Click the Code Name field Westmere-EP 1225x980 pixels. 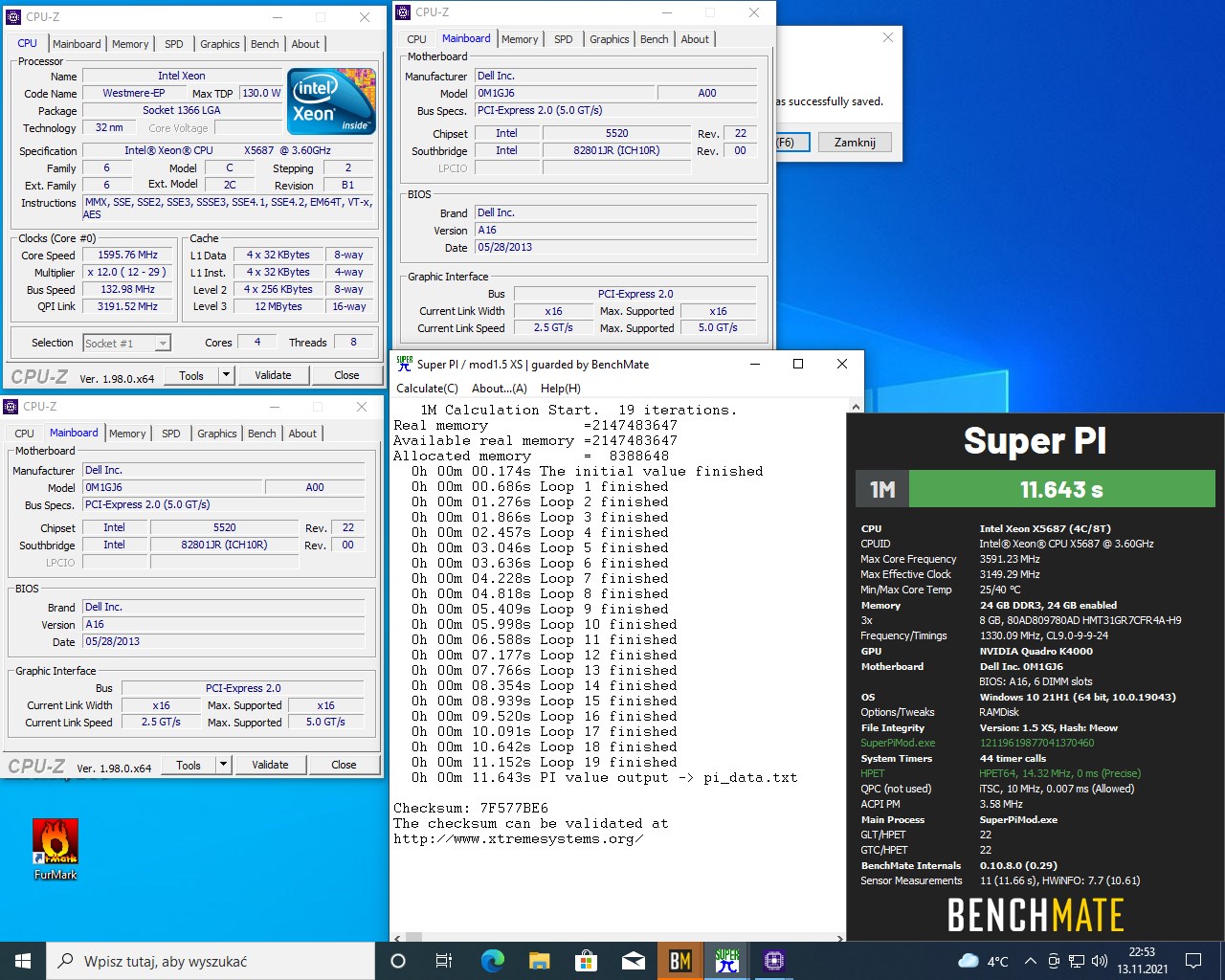tap(133, 93)
